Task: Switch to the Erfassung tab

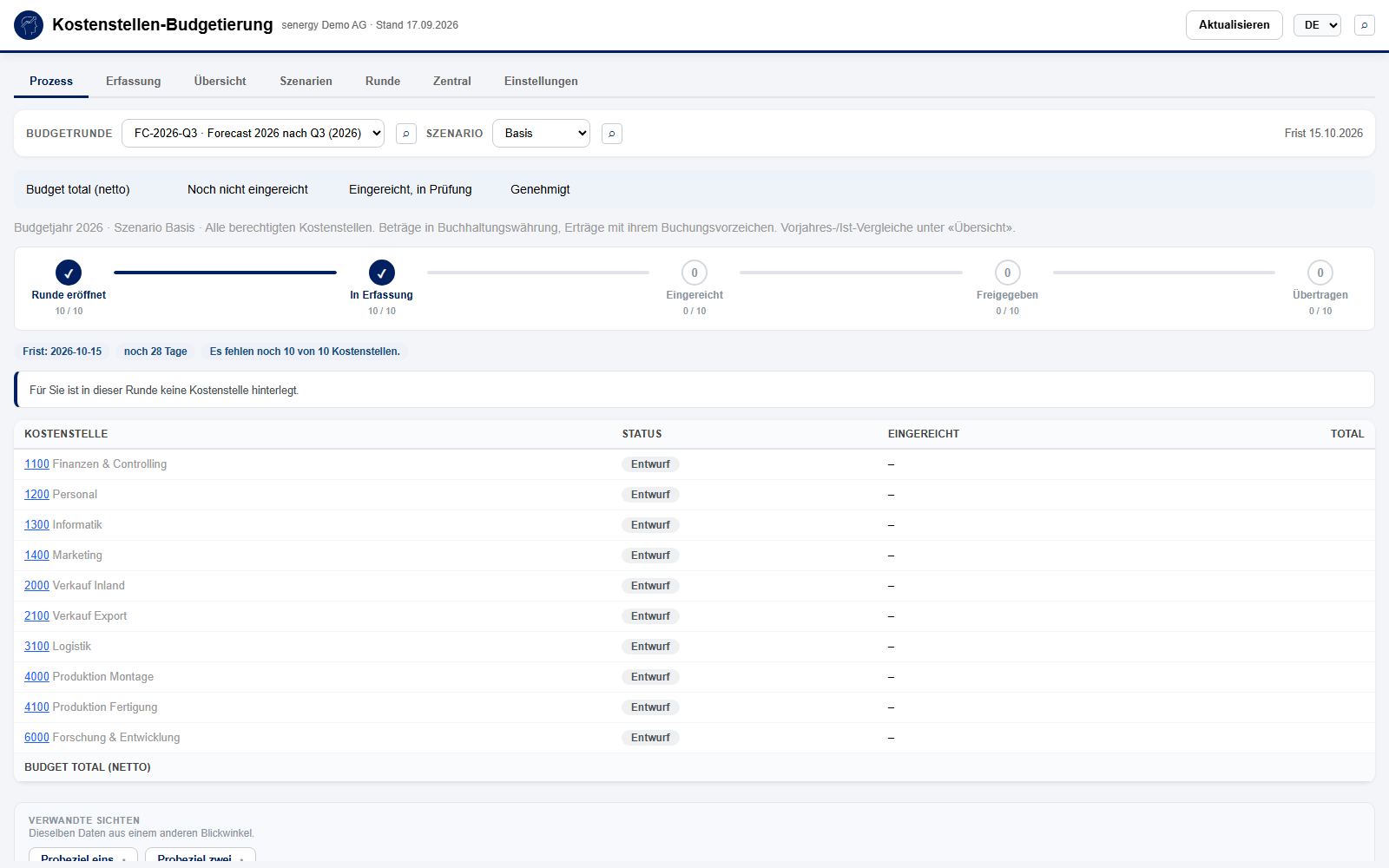Action: 134,81
